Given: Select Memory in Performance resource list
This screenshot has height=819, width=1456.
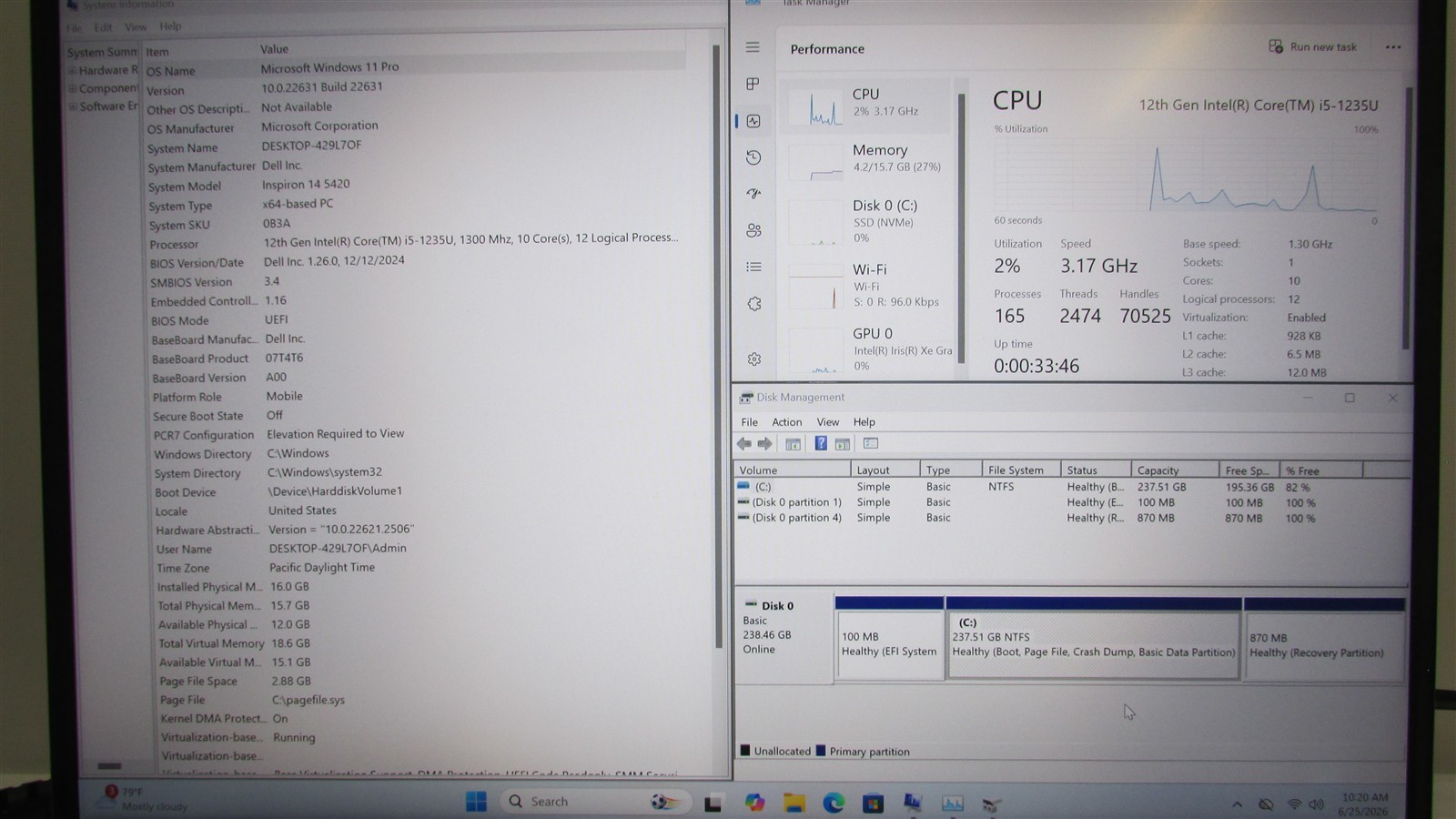Looking at the screenshot, I should (868, 160).
